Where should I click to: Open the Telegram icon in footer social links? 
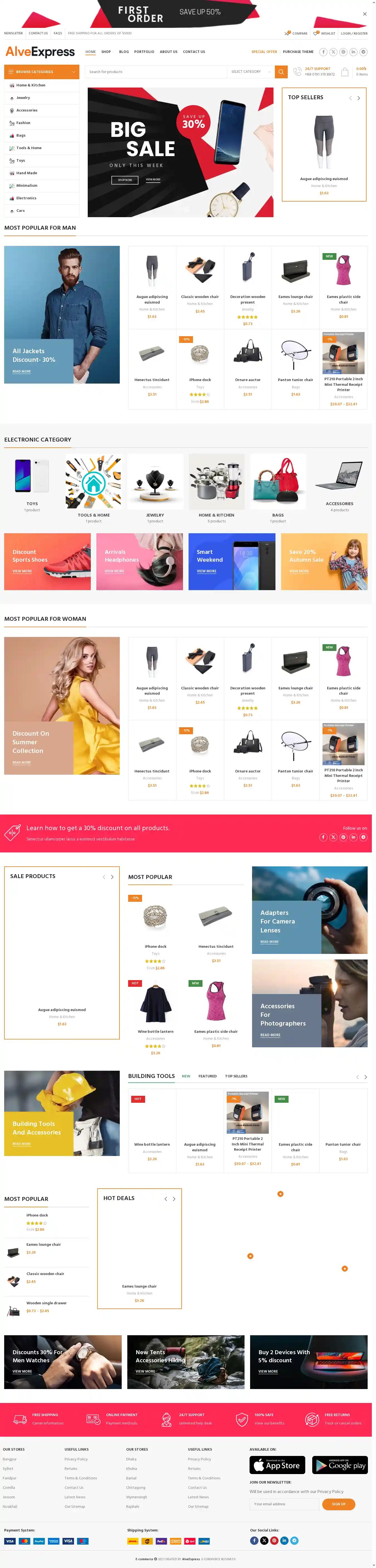click(294, 1541)
